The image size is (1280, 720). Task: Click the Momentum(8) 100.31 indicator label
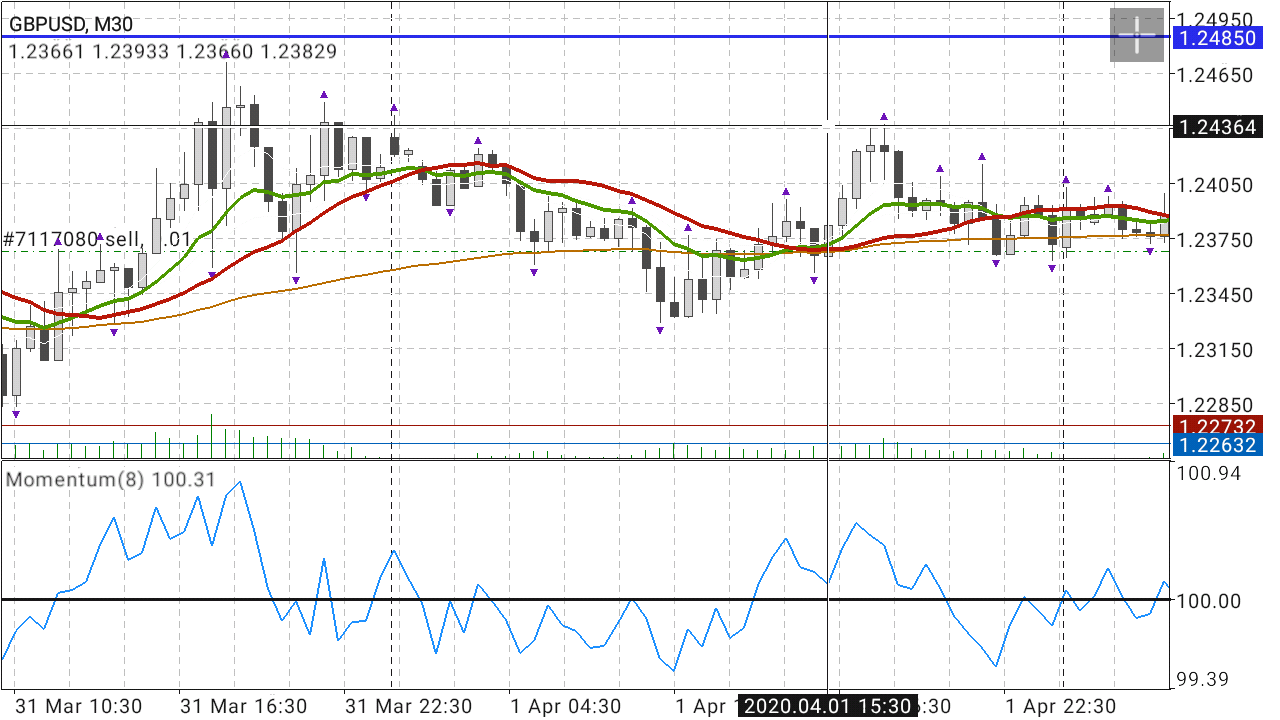click(111, 479)
